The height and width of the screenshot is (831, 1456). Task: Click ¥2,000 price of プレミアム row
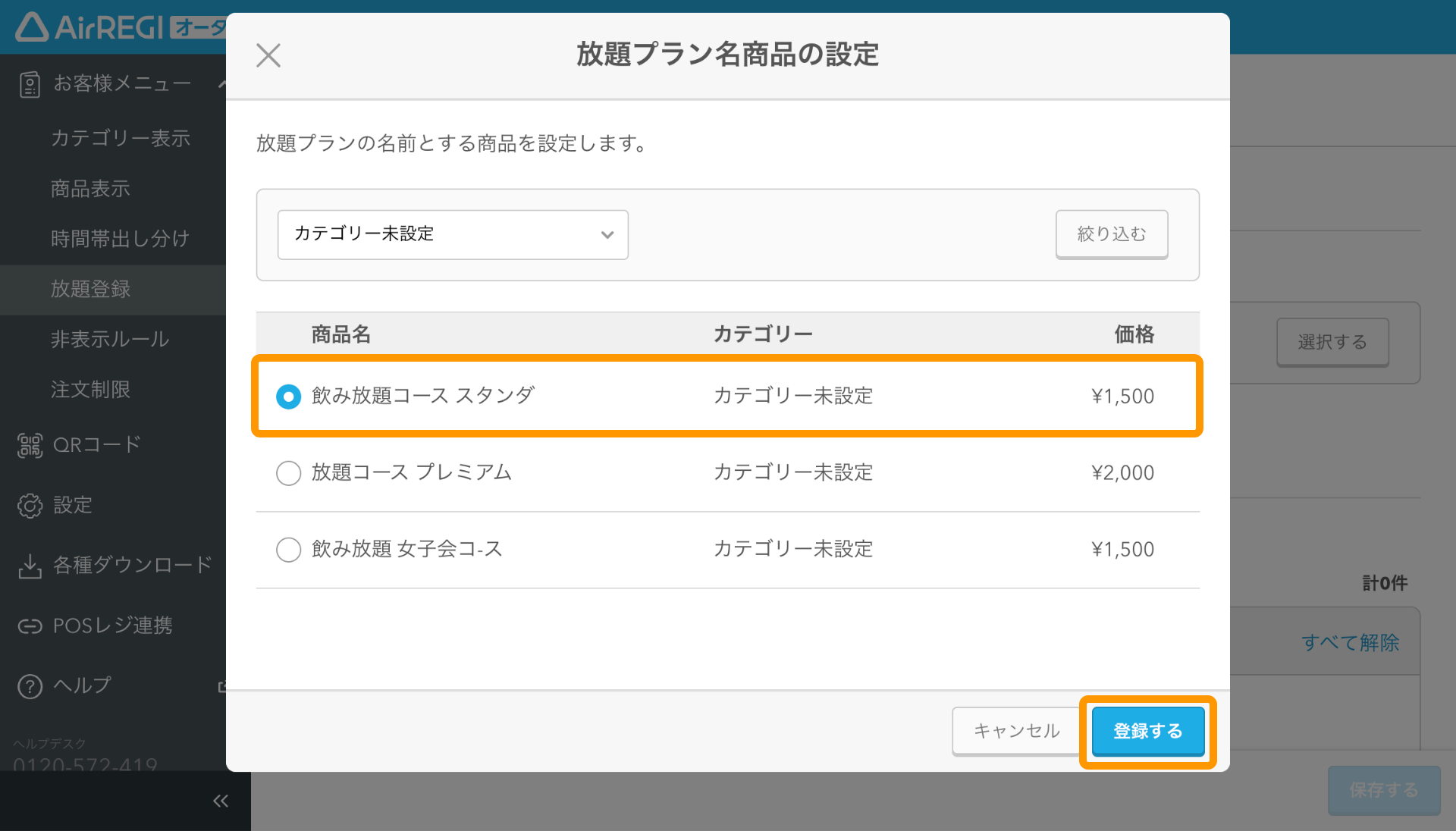click(x=1122, y=472)
